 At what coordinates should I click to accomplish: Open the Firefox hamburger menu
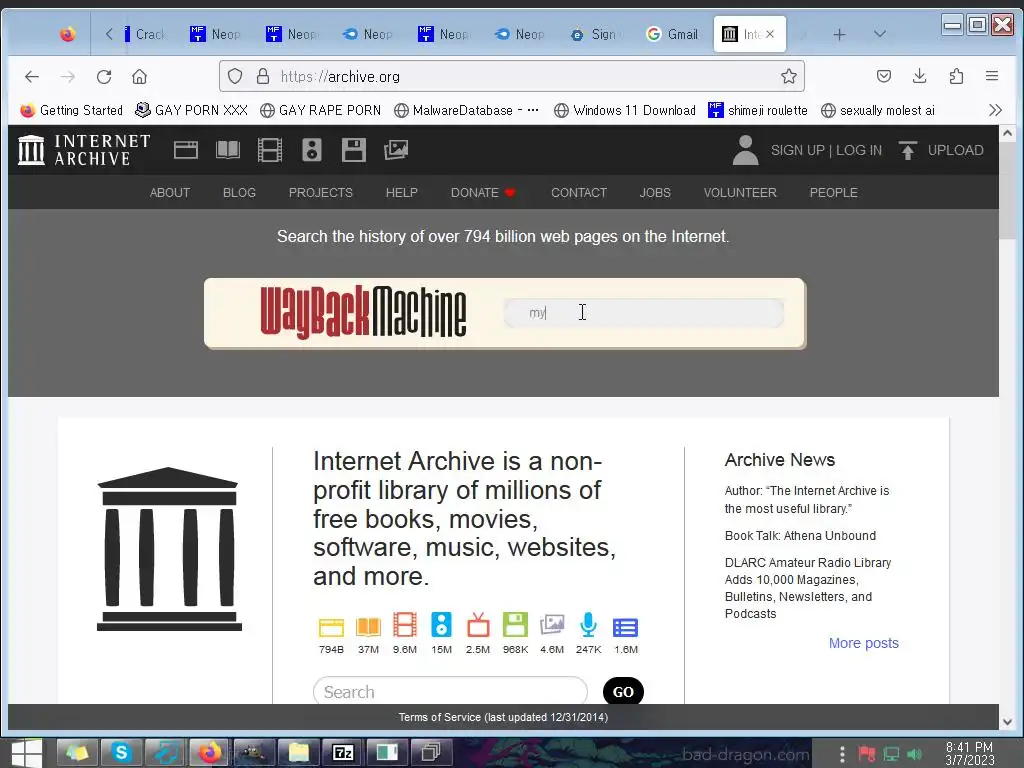pos(991,76)
